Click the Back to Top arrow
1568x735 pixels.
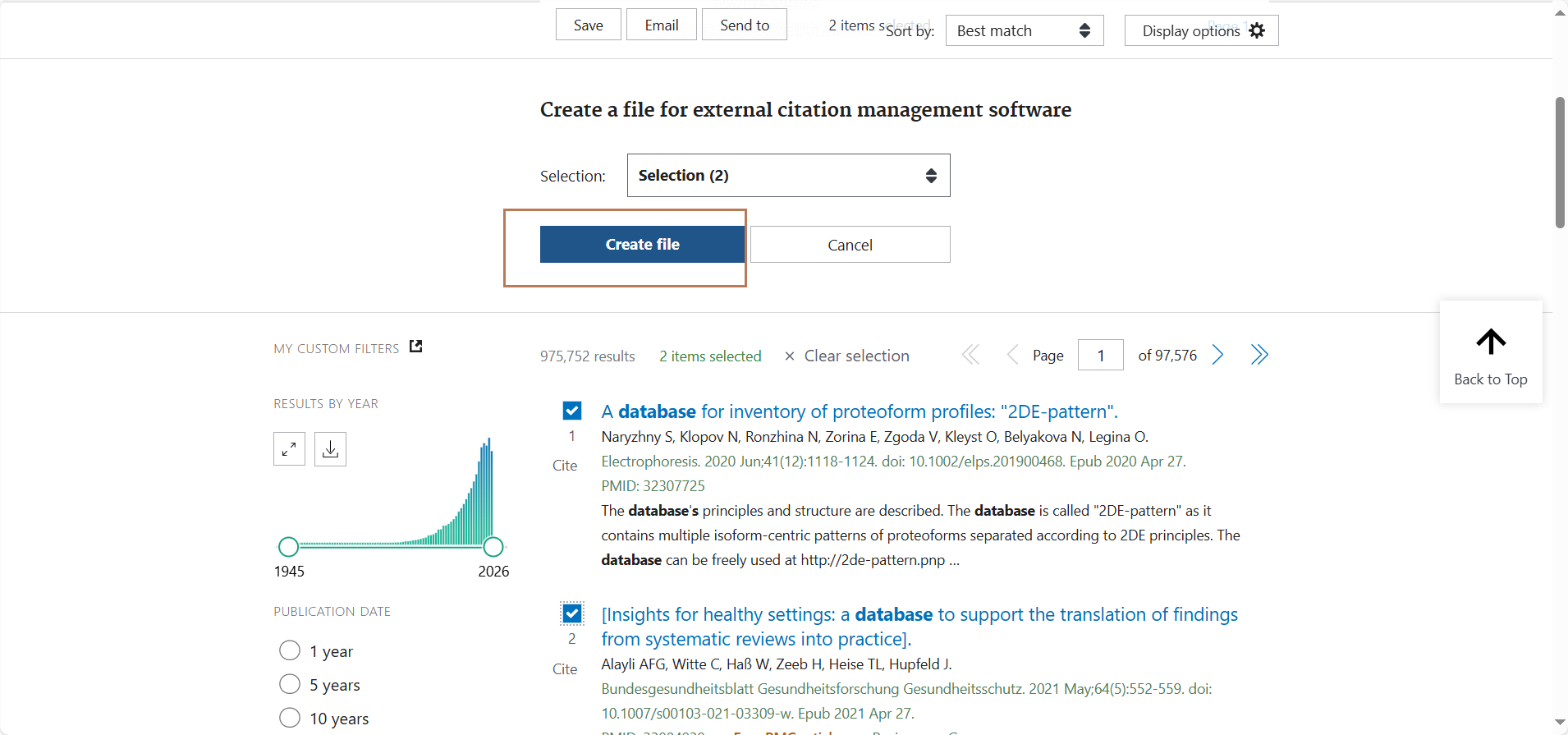click(1491, 342)
